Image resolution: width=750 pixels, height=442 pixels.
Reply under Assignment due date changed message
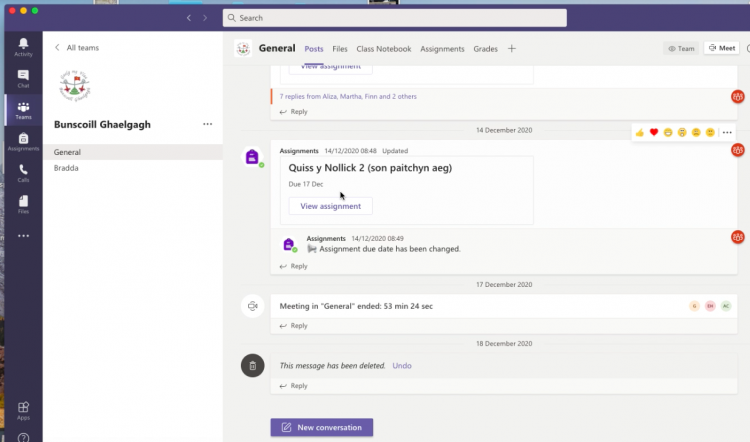coord(294,266)
